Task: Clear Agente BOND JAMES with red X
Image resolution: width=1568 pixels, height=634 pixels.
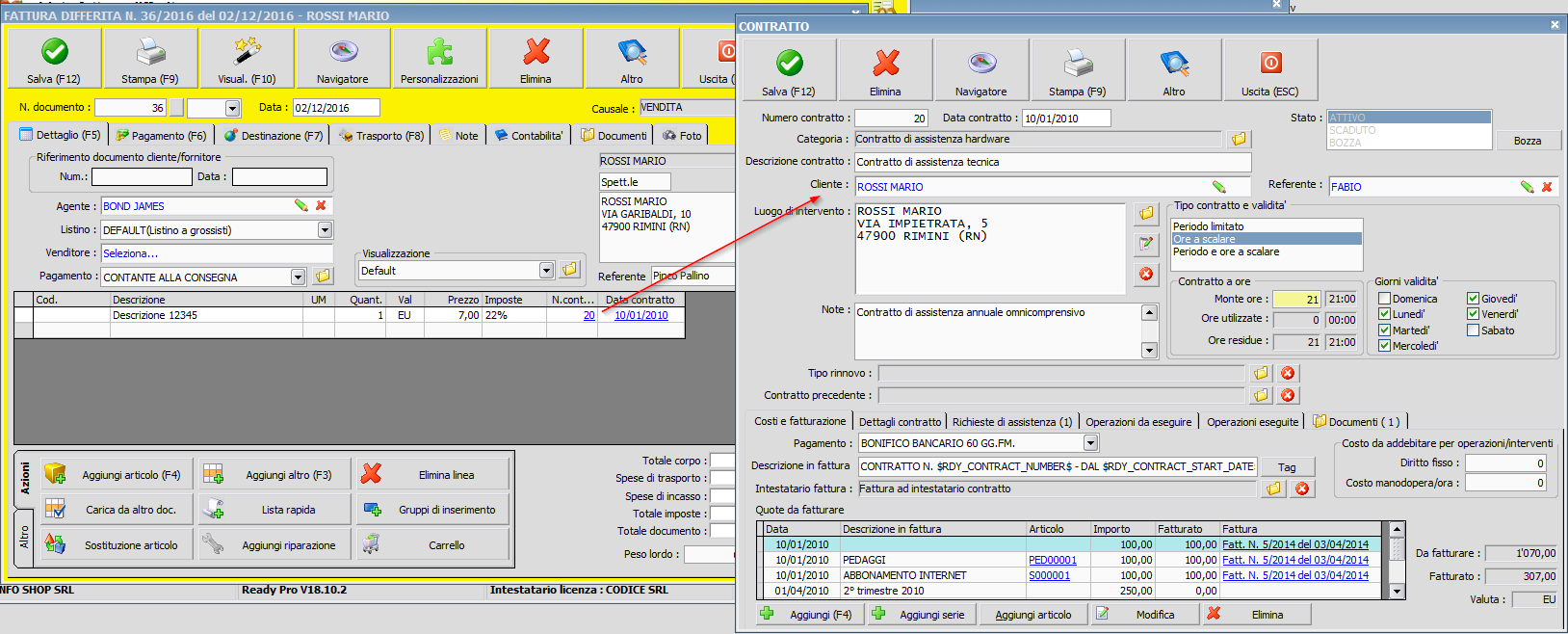Action: (321, 205)
